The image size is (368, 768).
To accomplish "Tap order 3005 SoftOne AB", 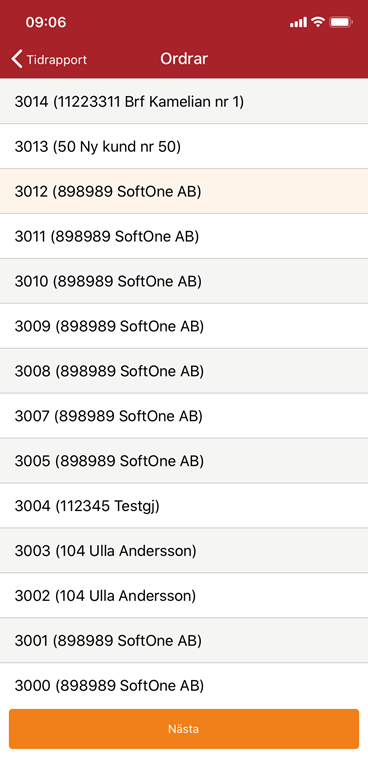I will pyautogui.click(x=184, y=461).
